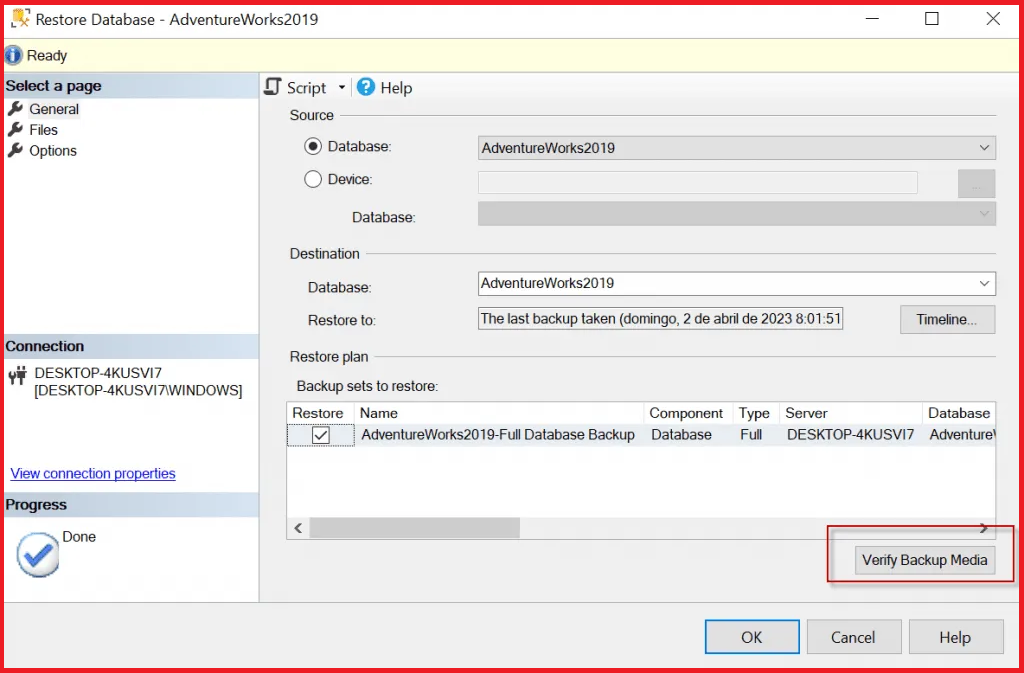Click the Restore to text field
The image size is (1024, 673).
(660, 319)
